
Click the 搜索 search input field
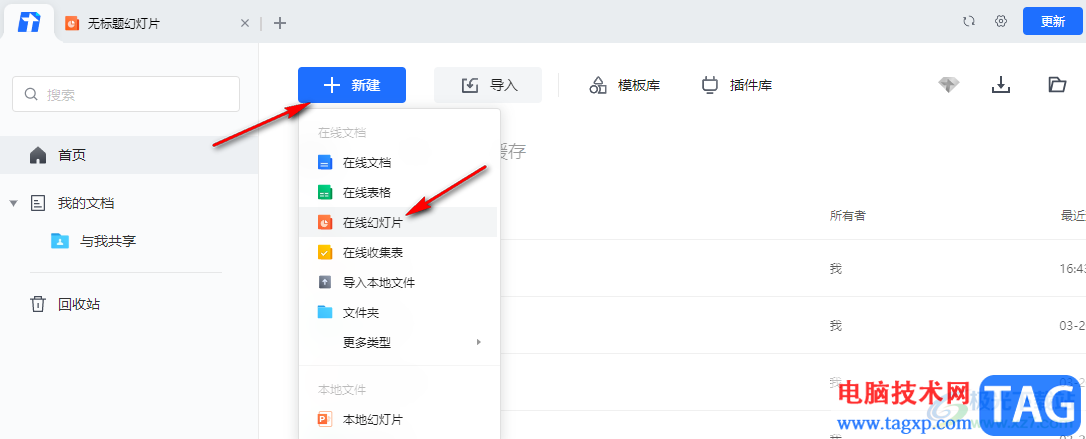[x=126, y=94]
